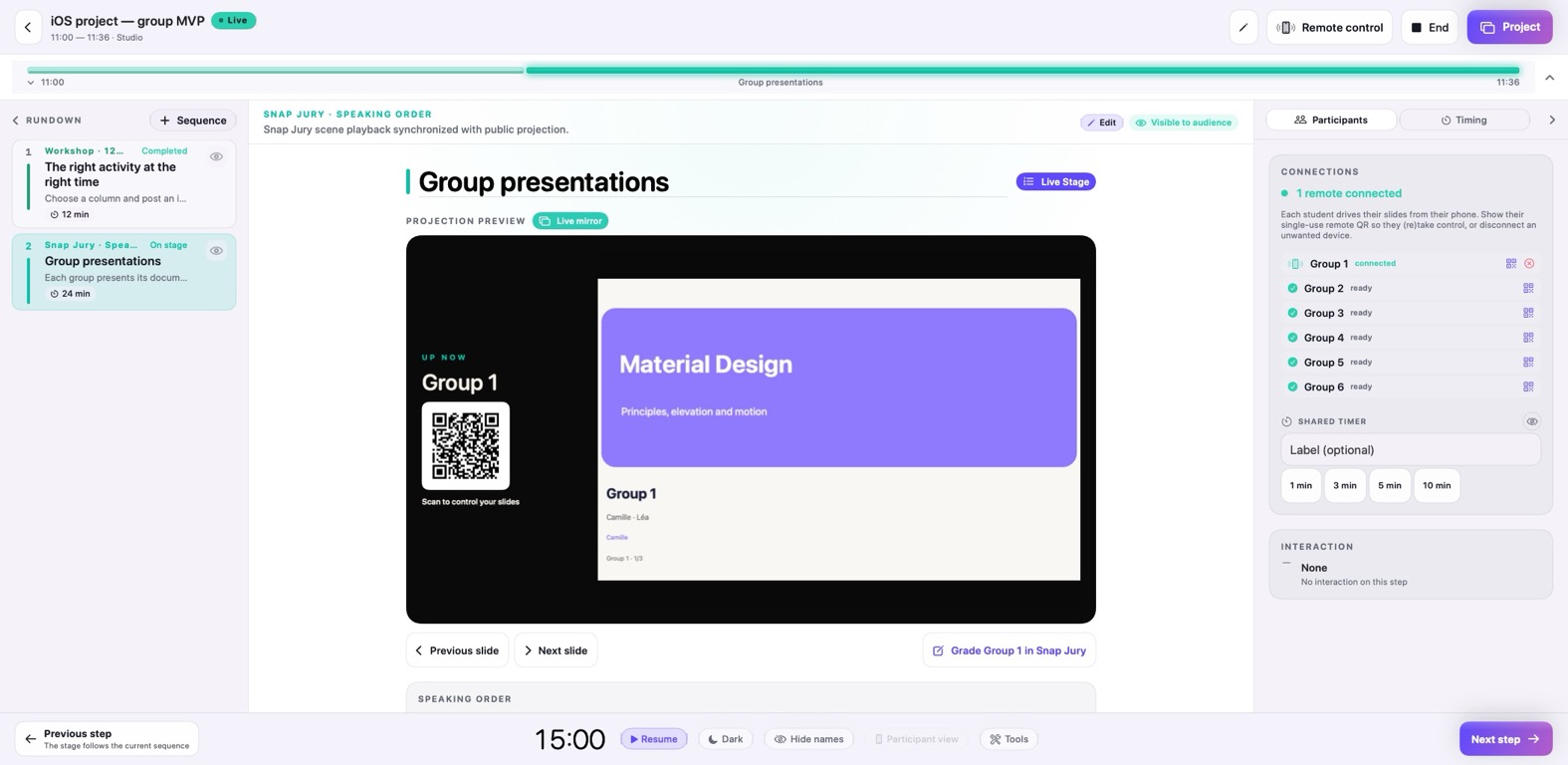The width and height of the screenshot is (1568, 765).
Task: Show QR code for Group 4
Action: tap(1528, 338)
